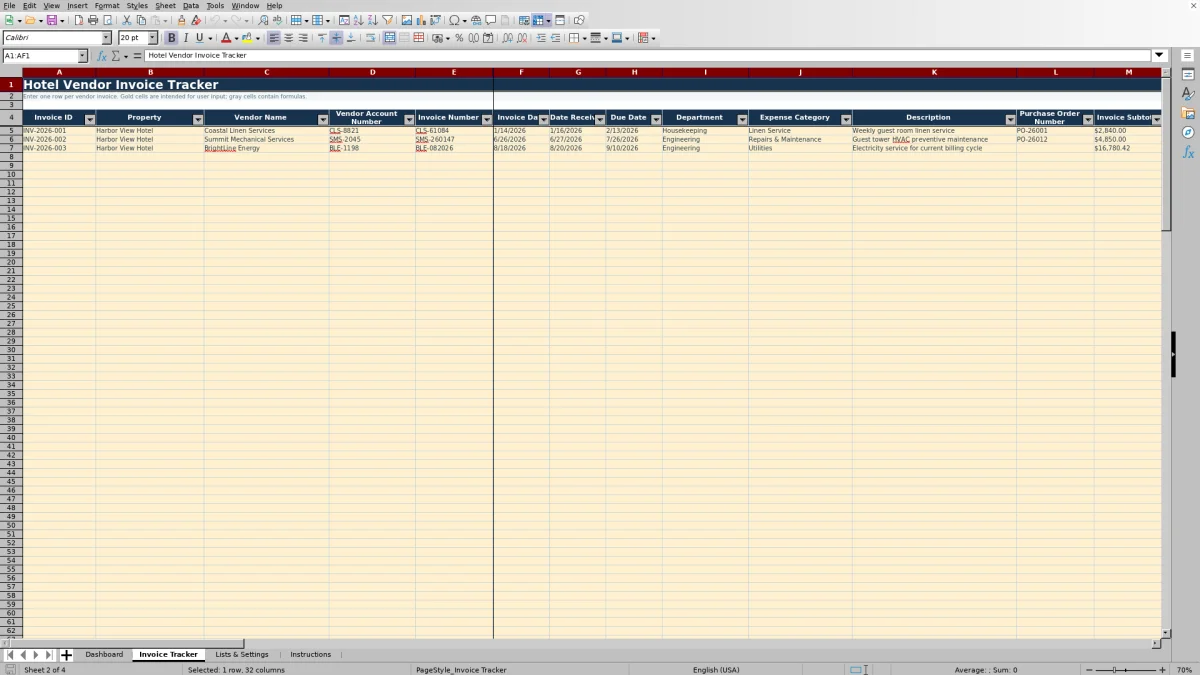Click the Merge and Center Cells icon
Viewport: 1200px width, 675px height.
390,38
